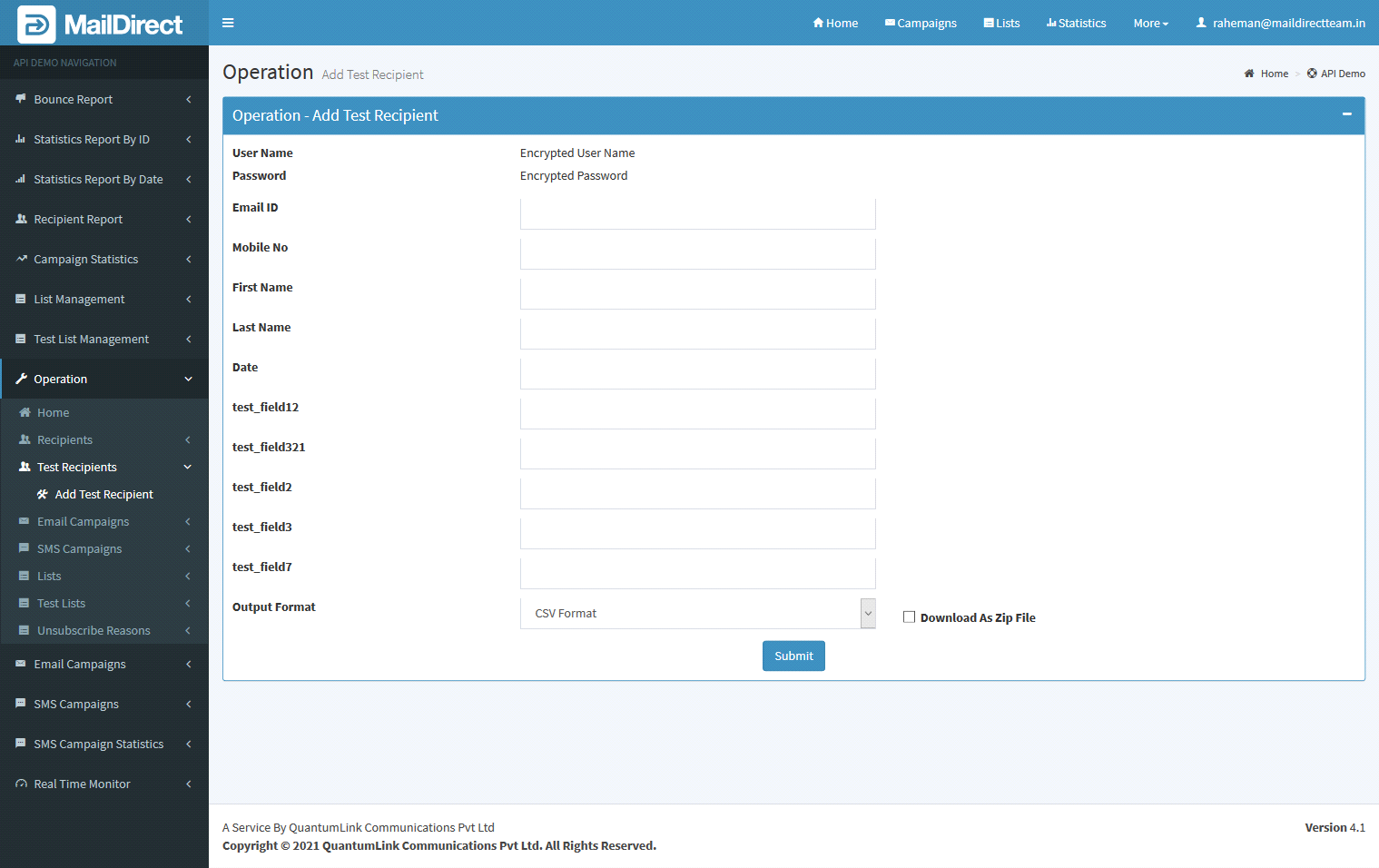Click the home icon in breadcrumb
Viewport: 1379px width, 868px height.
[x=1249, y=74]
